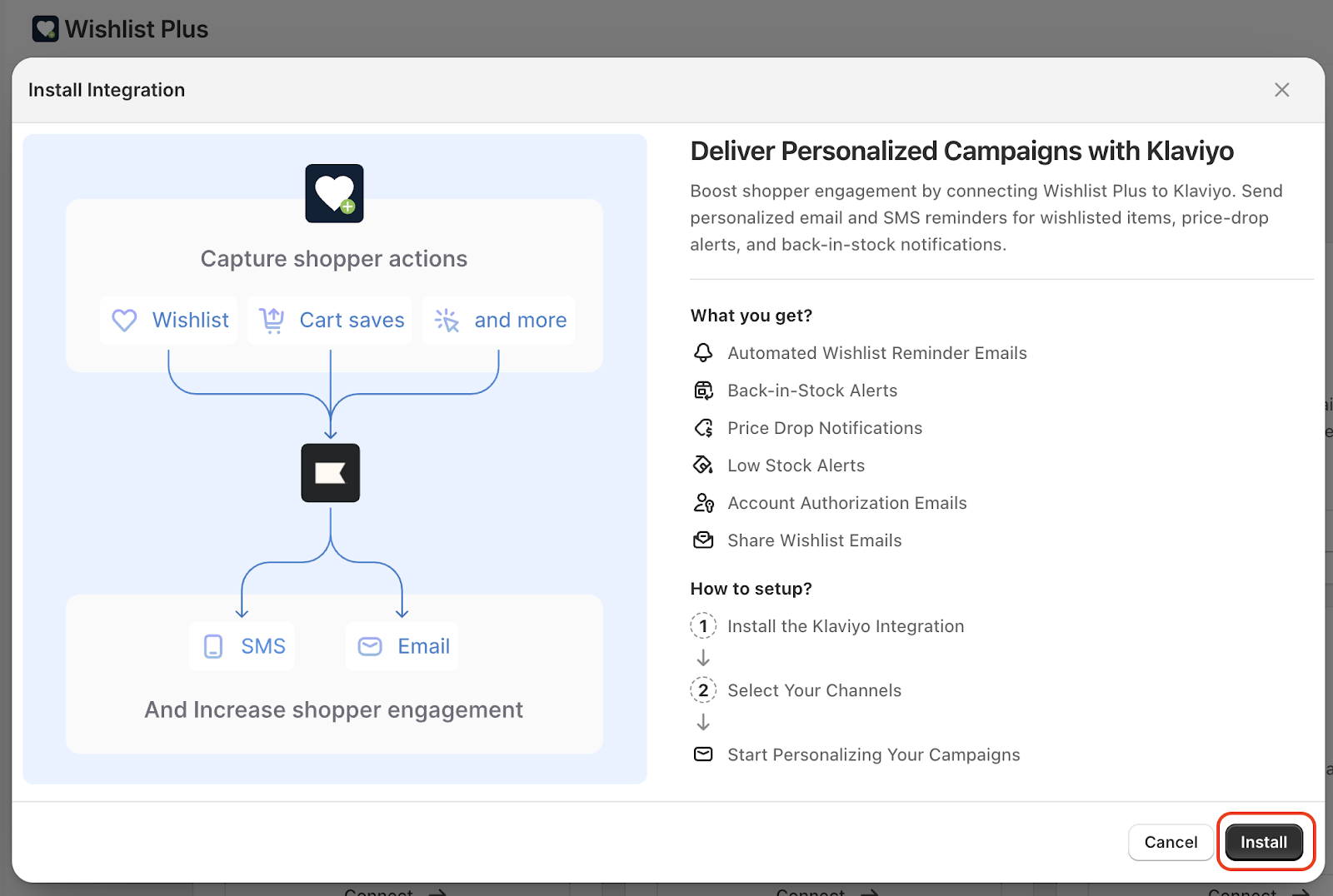
Task: Click 'Automated Wishlist Reminder Emails' text
Action: tap(877, 353)
